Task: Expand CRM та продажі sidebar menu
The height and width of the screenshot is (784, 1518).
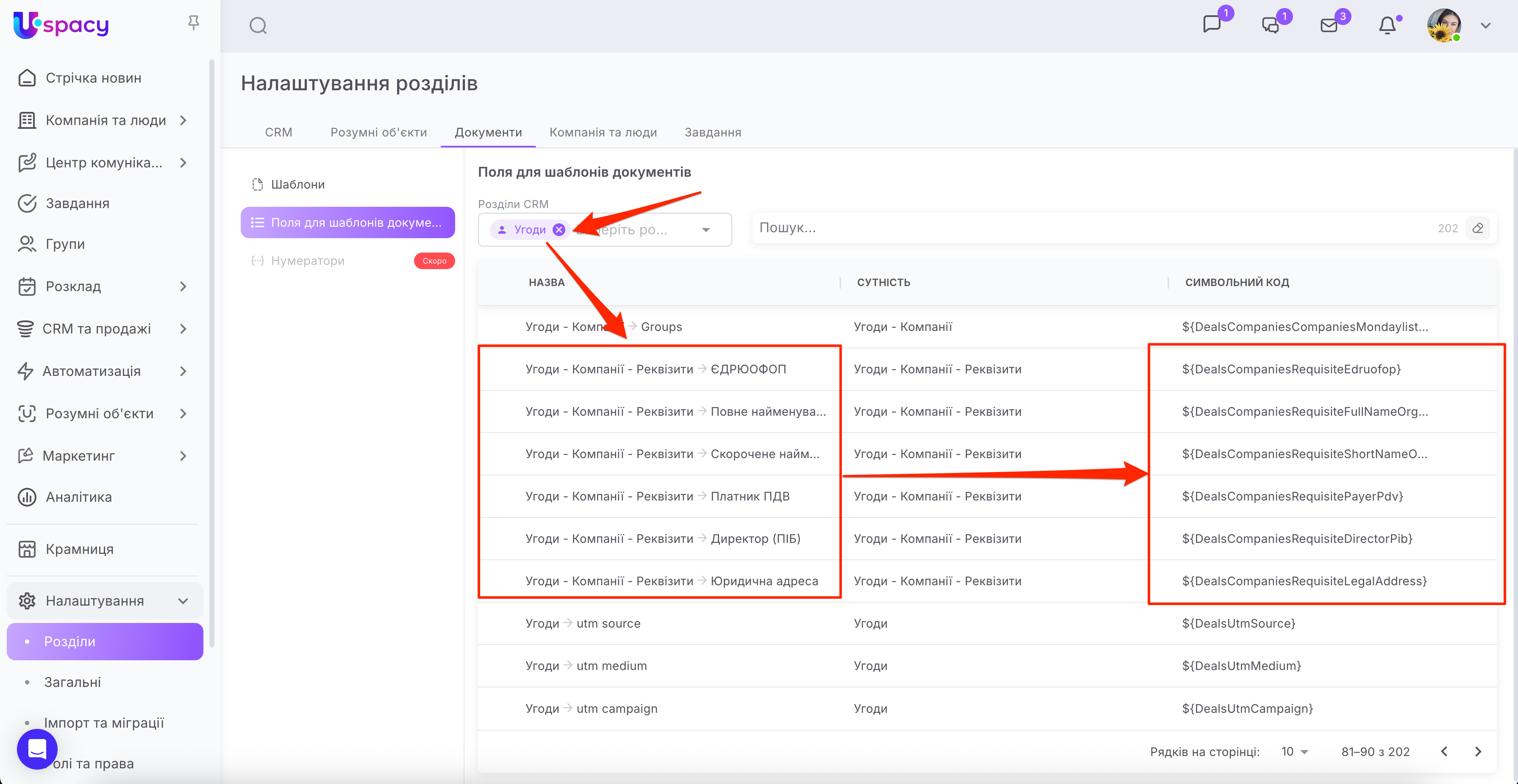Action: pos(183,329)
